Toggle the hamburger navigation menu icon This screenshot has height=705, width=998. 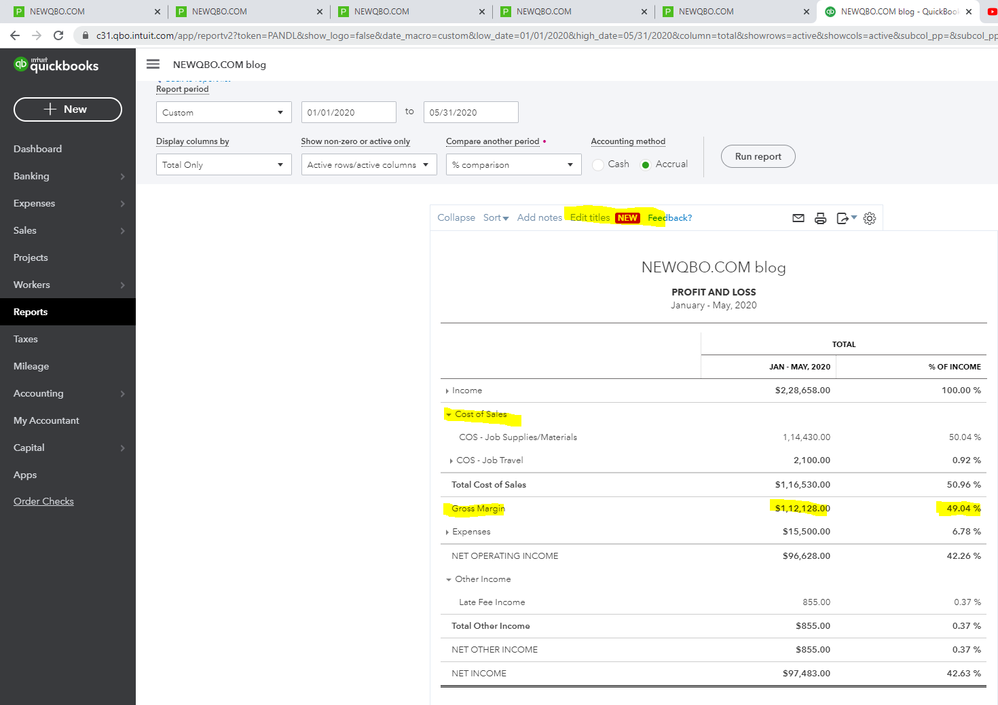tap(153, 64)
